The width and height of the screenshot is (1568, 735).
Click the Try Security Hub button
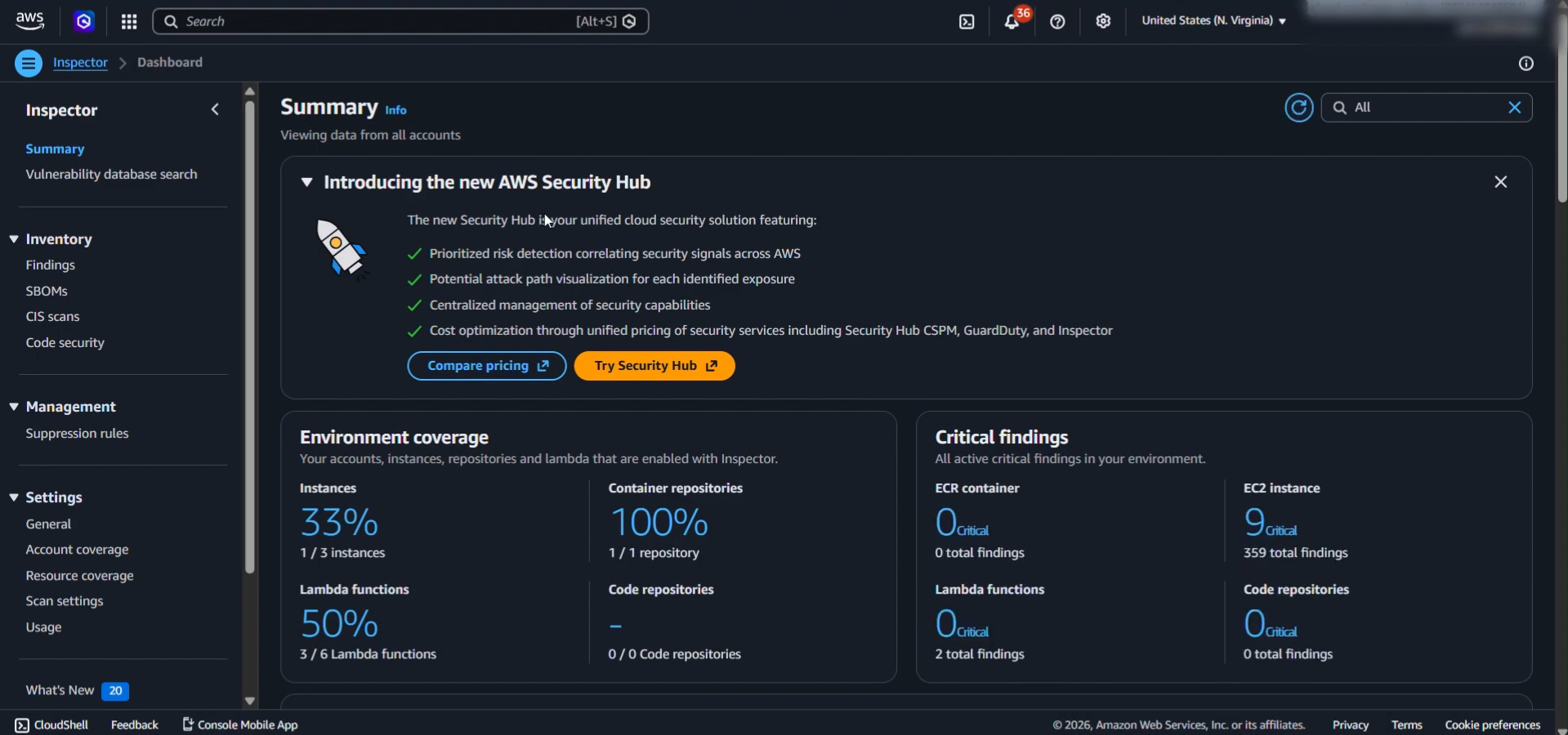(x=654, y=366)
